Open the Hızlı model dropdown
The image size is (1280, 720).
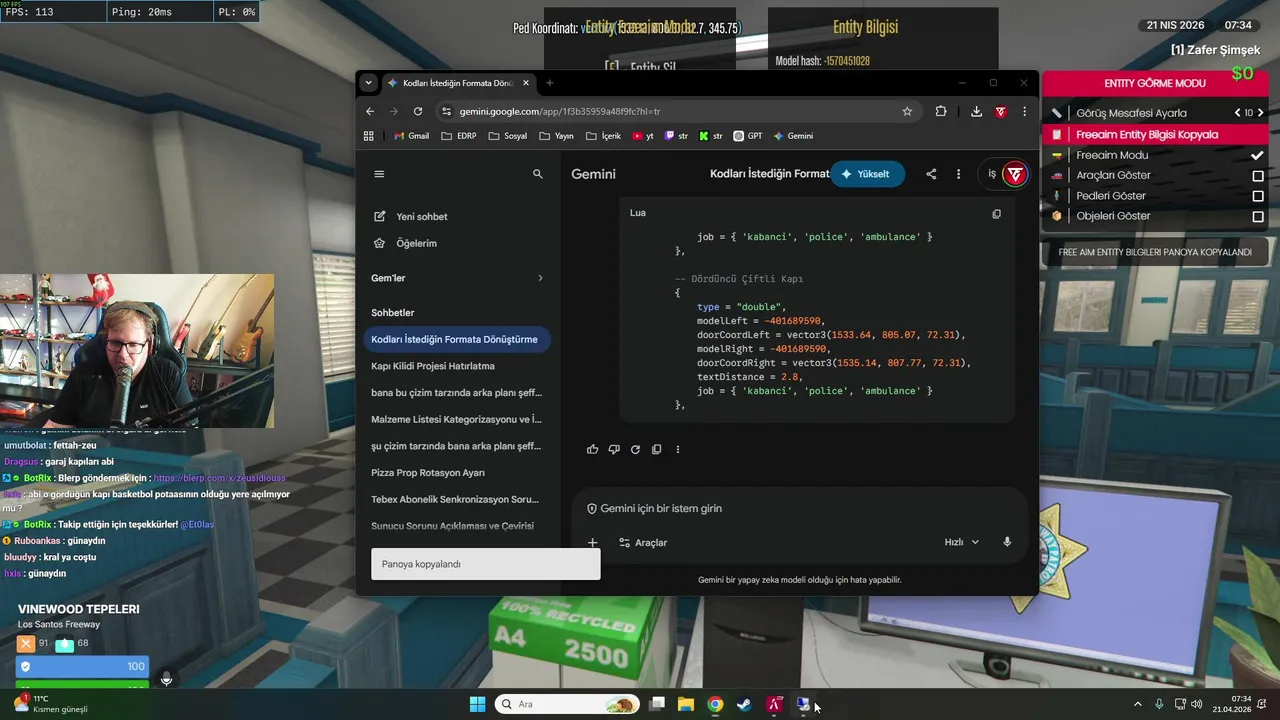click(962, 542)
